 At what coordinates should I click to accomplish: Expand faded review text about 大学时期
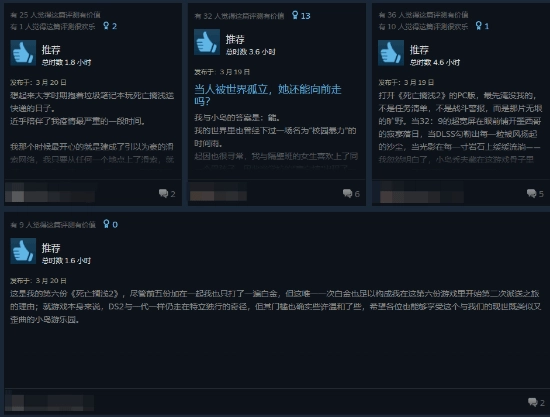coord(92,127)
